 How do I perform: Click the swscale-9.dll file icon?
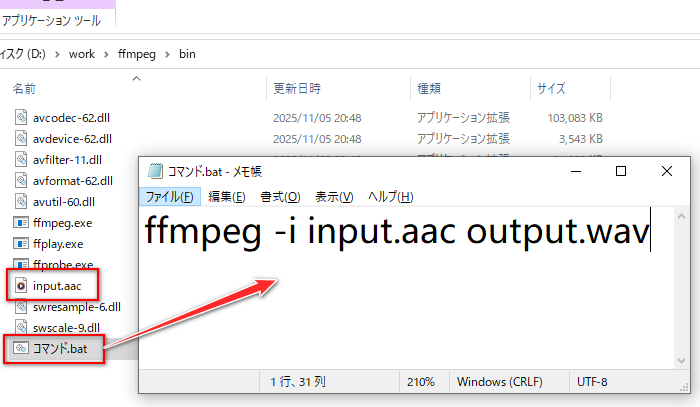[x=21, y=327]
